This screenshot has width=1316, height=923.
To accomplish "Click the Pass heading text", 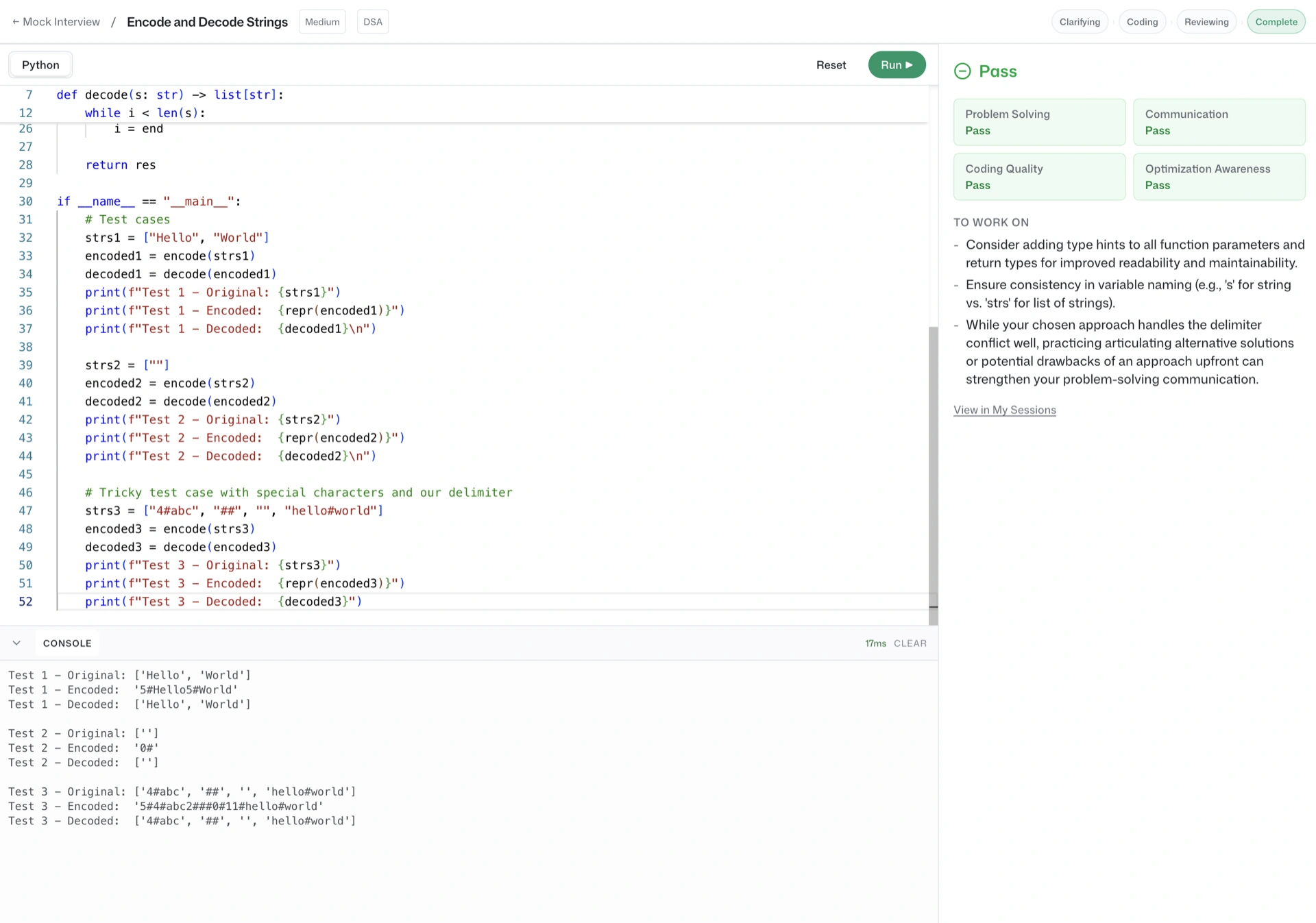I will 997,71.
